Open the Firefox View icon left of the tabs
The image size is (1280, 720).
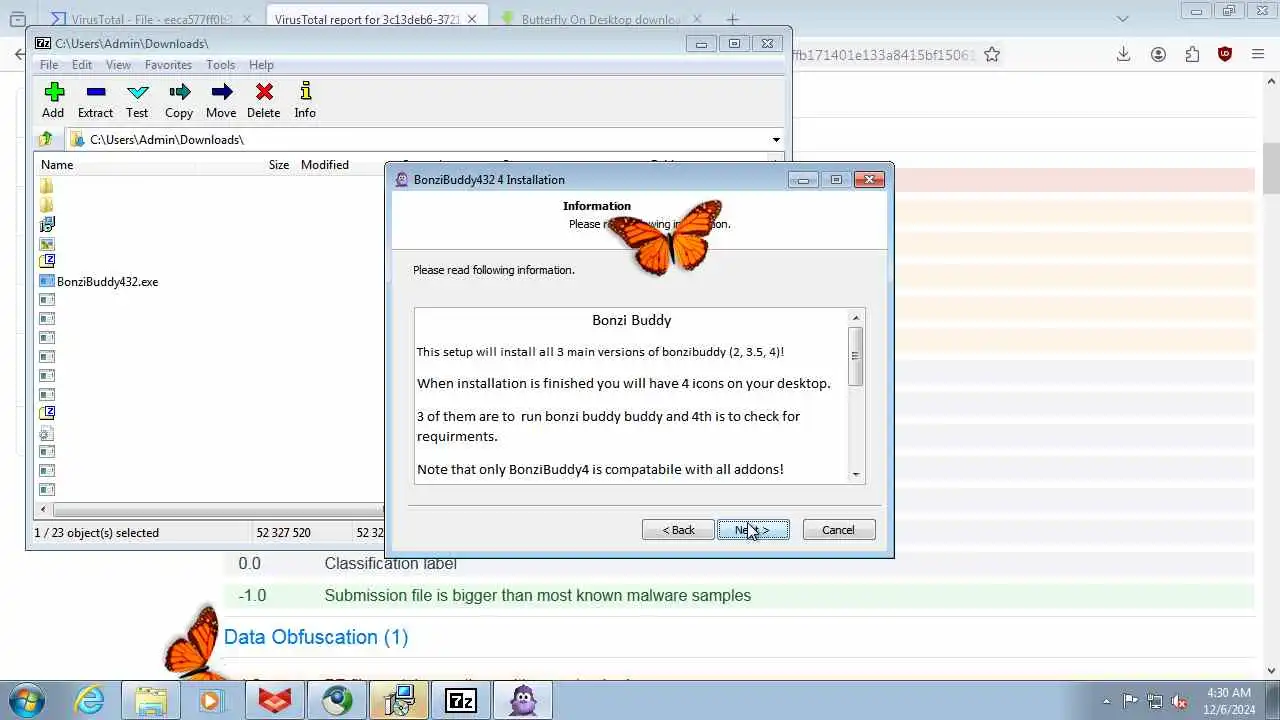tap(17, 19)
